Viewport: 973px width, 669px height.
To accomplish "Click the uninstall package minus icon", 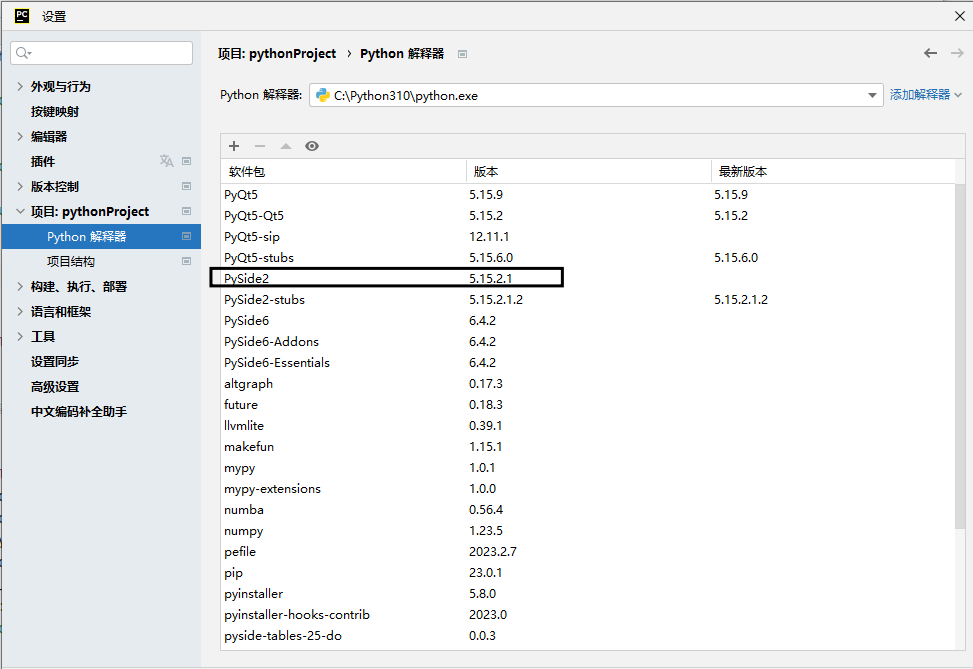I will (260, 146).
